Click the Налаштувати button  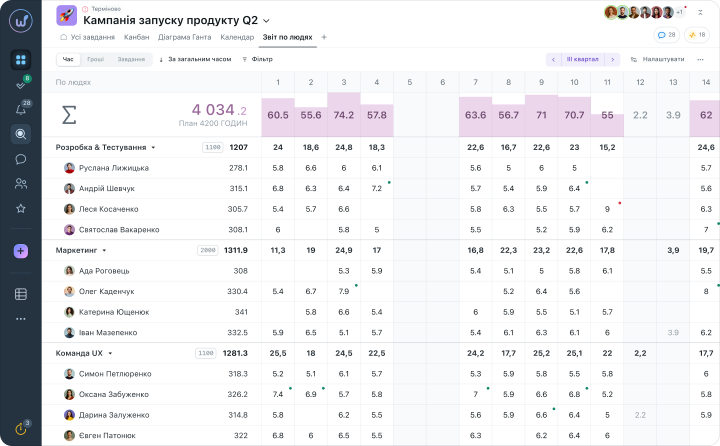tap(658, 59)
